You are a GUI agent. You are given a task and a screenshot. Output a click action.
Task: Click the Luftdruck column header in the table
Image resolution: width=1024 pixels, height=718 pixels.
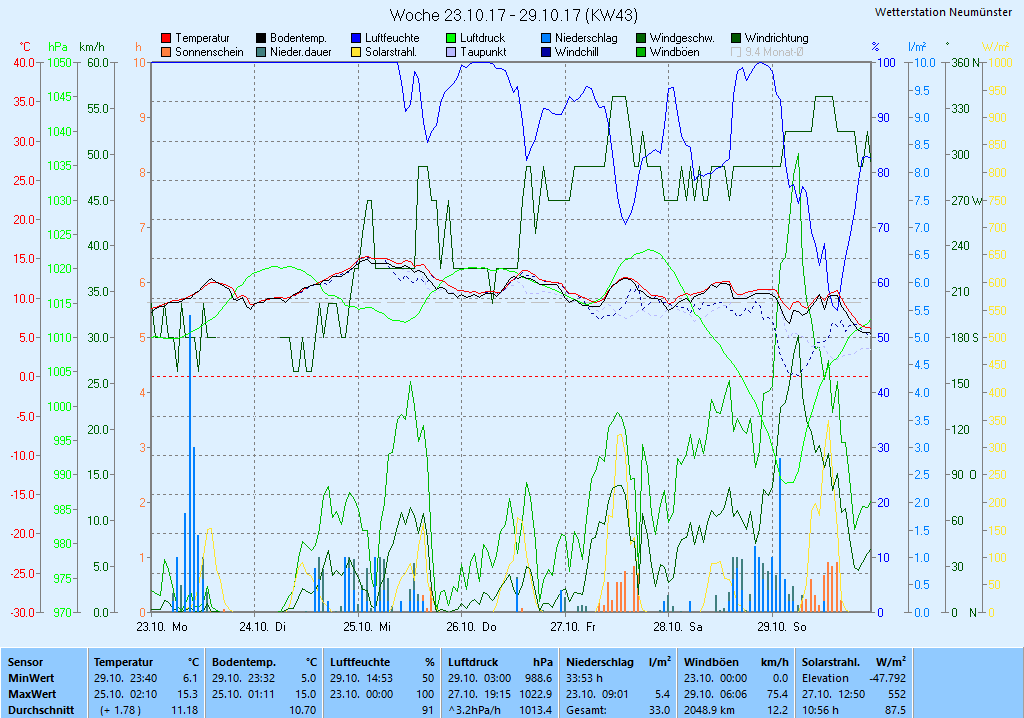tap(473, 662)
